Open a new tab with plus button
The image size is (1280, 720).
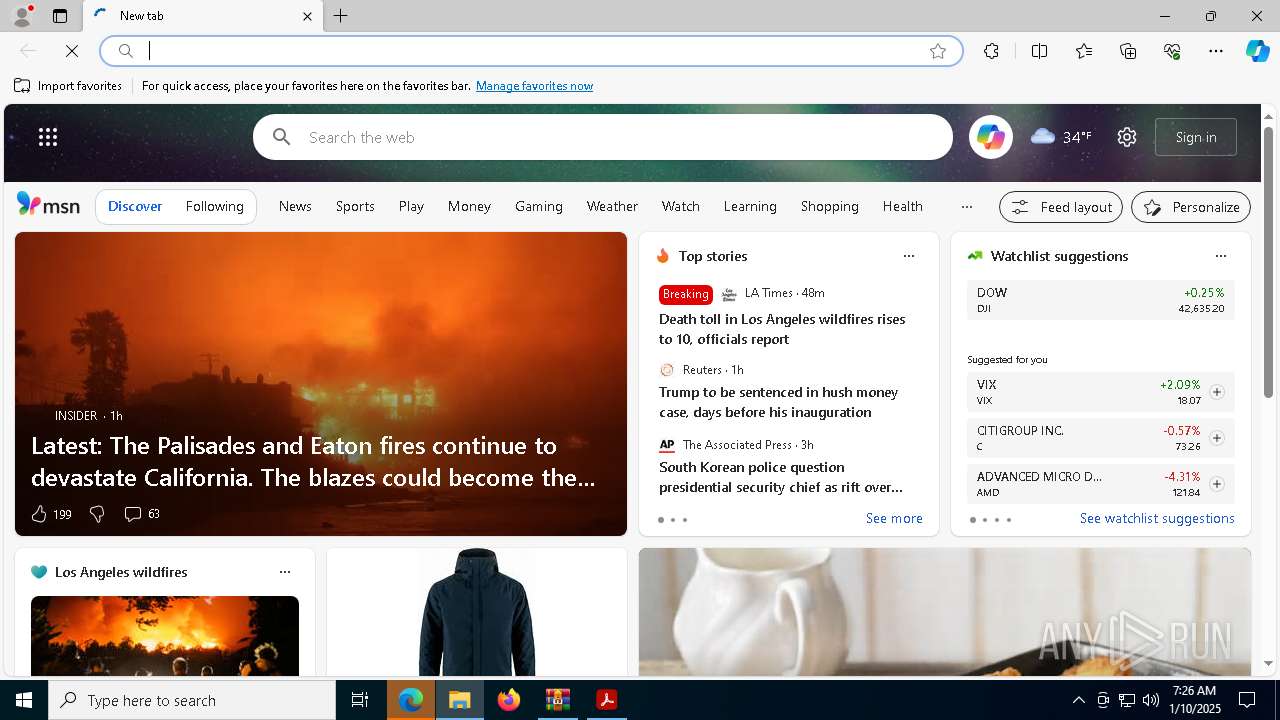point(340,16)
